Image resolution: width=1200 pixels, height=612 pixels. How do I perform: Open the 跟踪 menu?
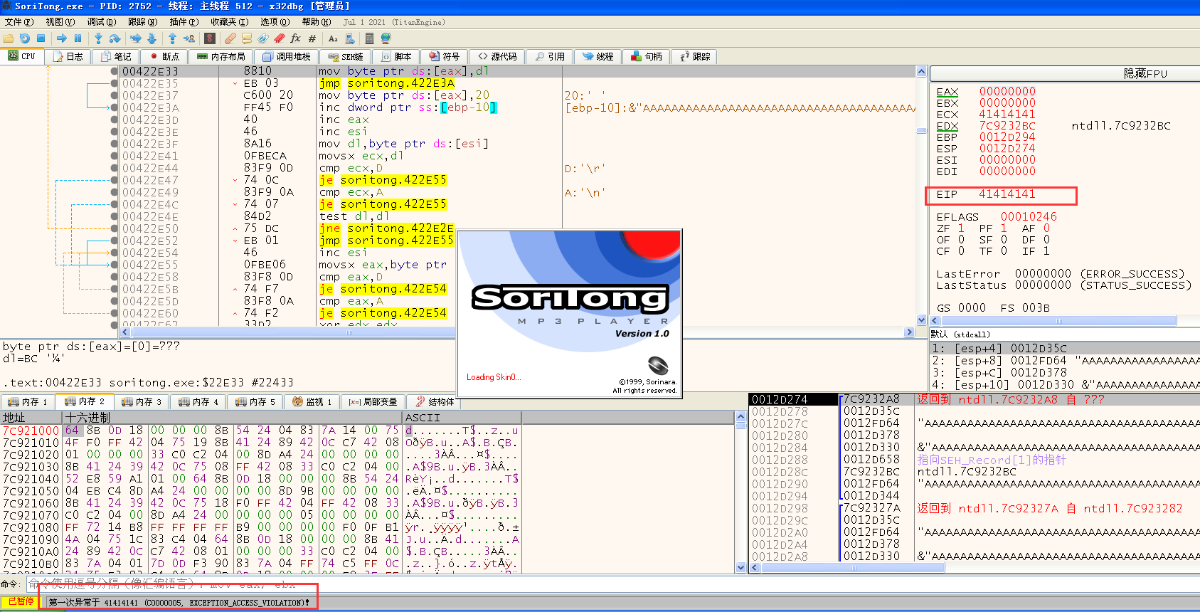[142, 21]
